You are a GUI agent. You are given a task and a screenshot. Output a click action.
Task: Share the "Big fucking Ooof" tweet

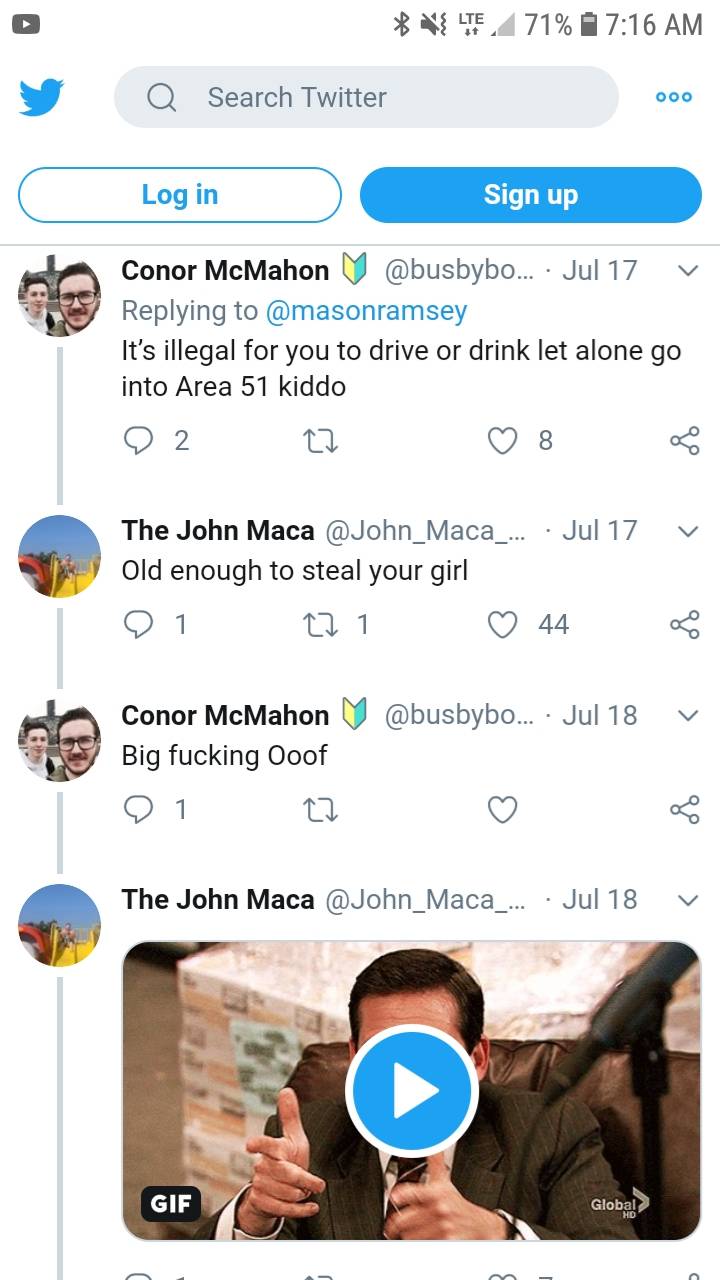click(x=684, y=810)
